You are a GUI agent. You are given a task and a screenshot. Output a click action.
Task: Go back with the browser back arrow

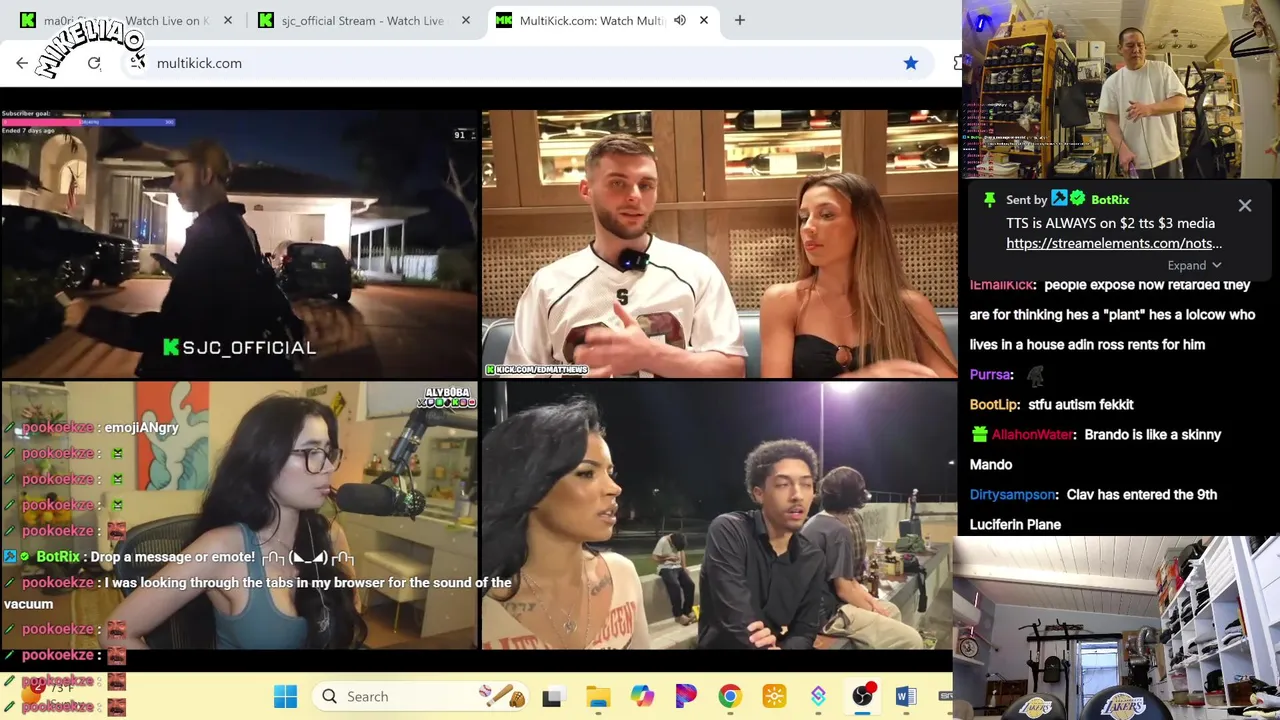click(22, 63)
